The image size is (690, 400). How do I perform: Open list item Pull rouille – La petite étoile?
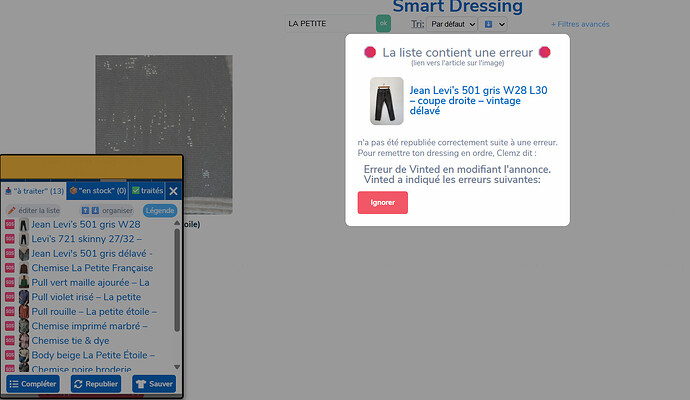94,312
